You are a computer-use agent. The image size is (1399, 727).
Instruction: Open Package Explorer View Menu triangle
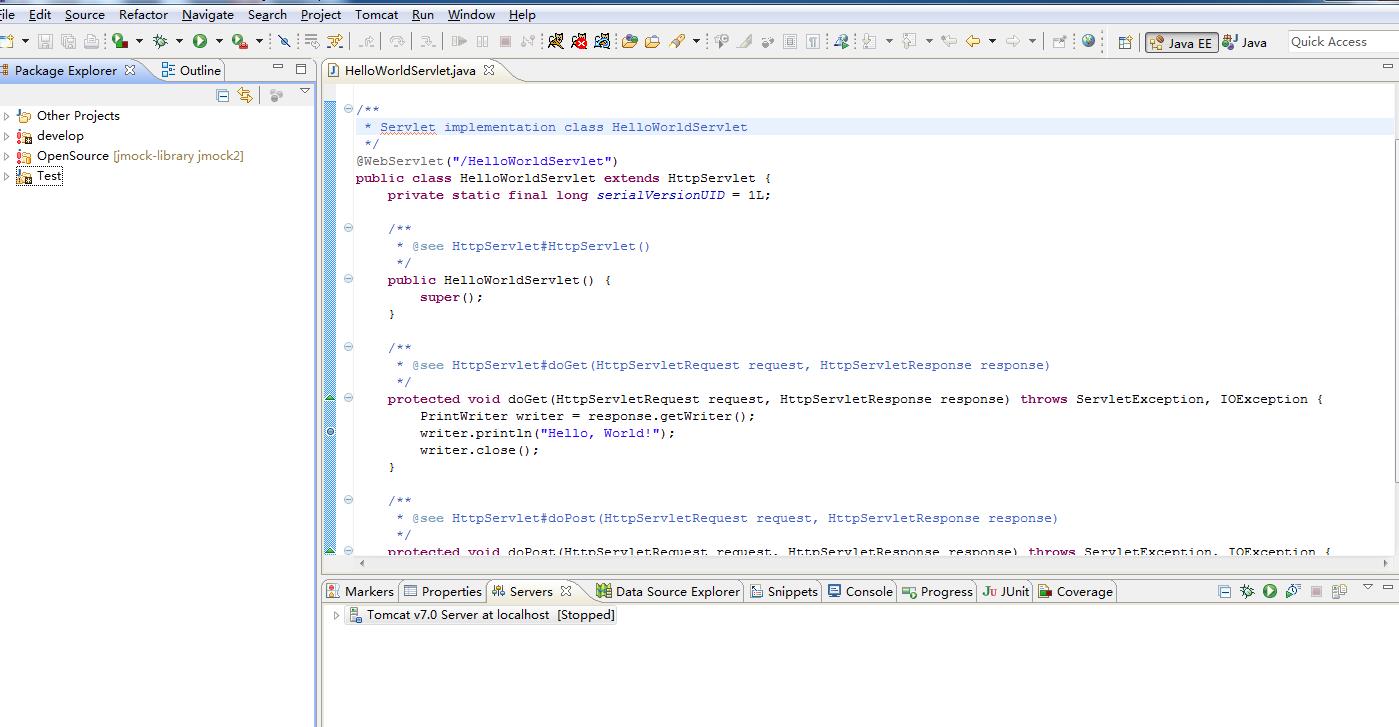click(305, 91)
